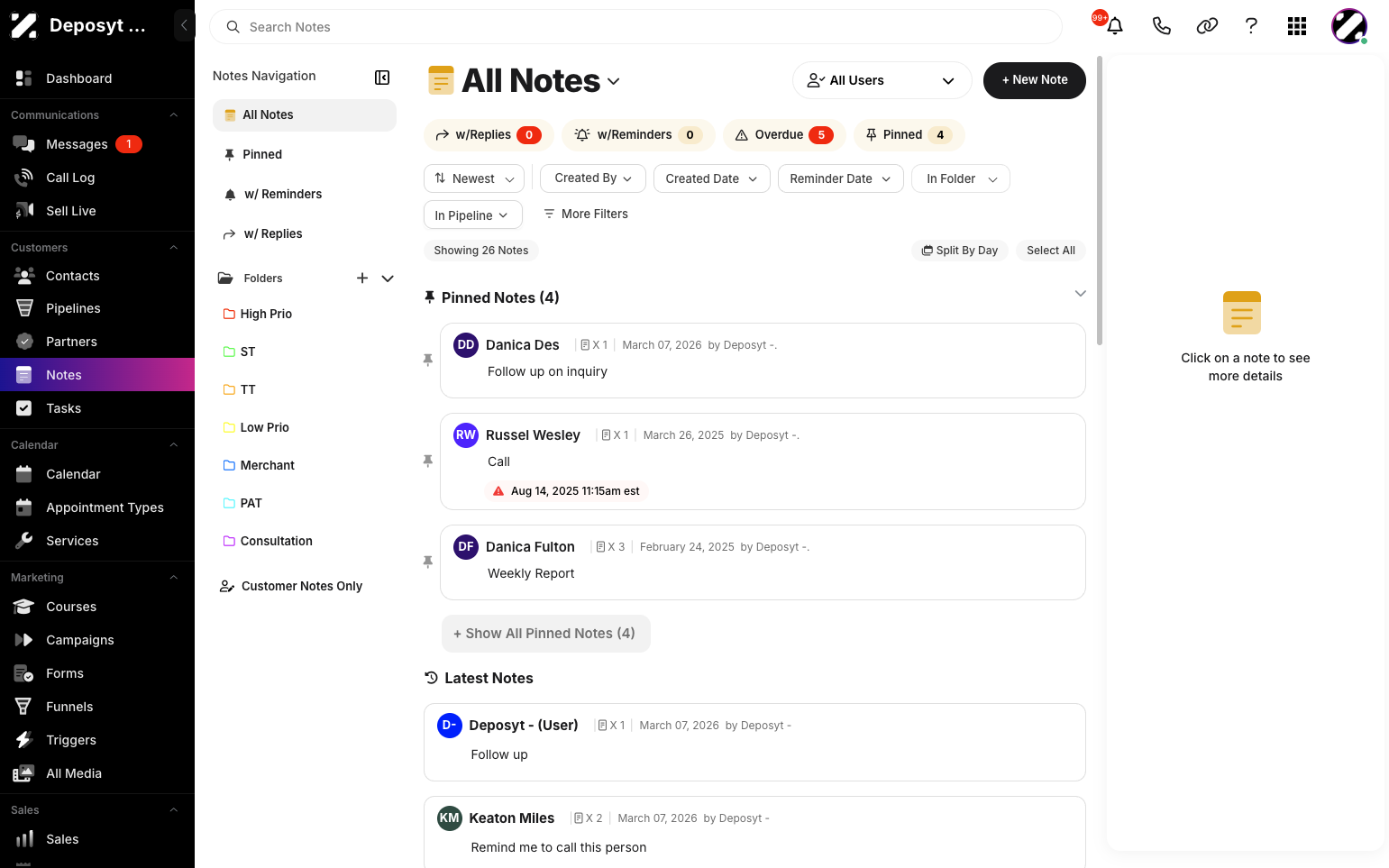Click the phone dialer icon in header
The width and height of the screenshot is (1389, 868).
(1161, 26)
